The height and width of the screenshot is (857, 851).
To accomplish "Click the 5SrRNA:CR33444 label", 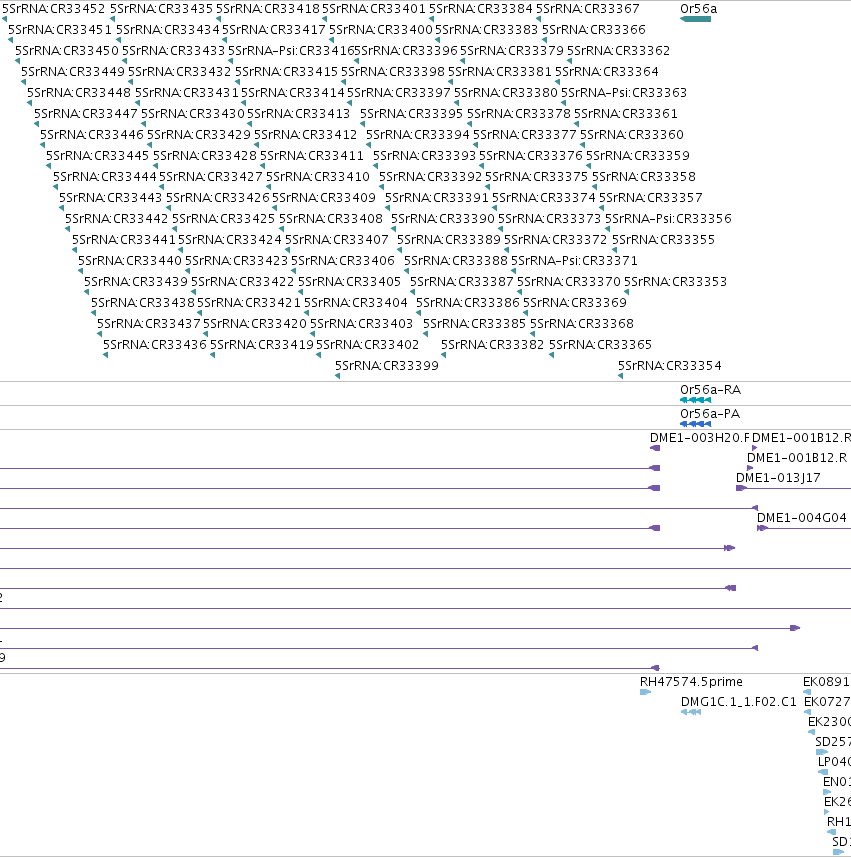I will coord(104,177).
